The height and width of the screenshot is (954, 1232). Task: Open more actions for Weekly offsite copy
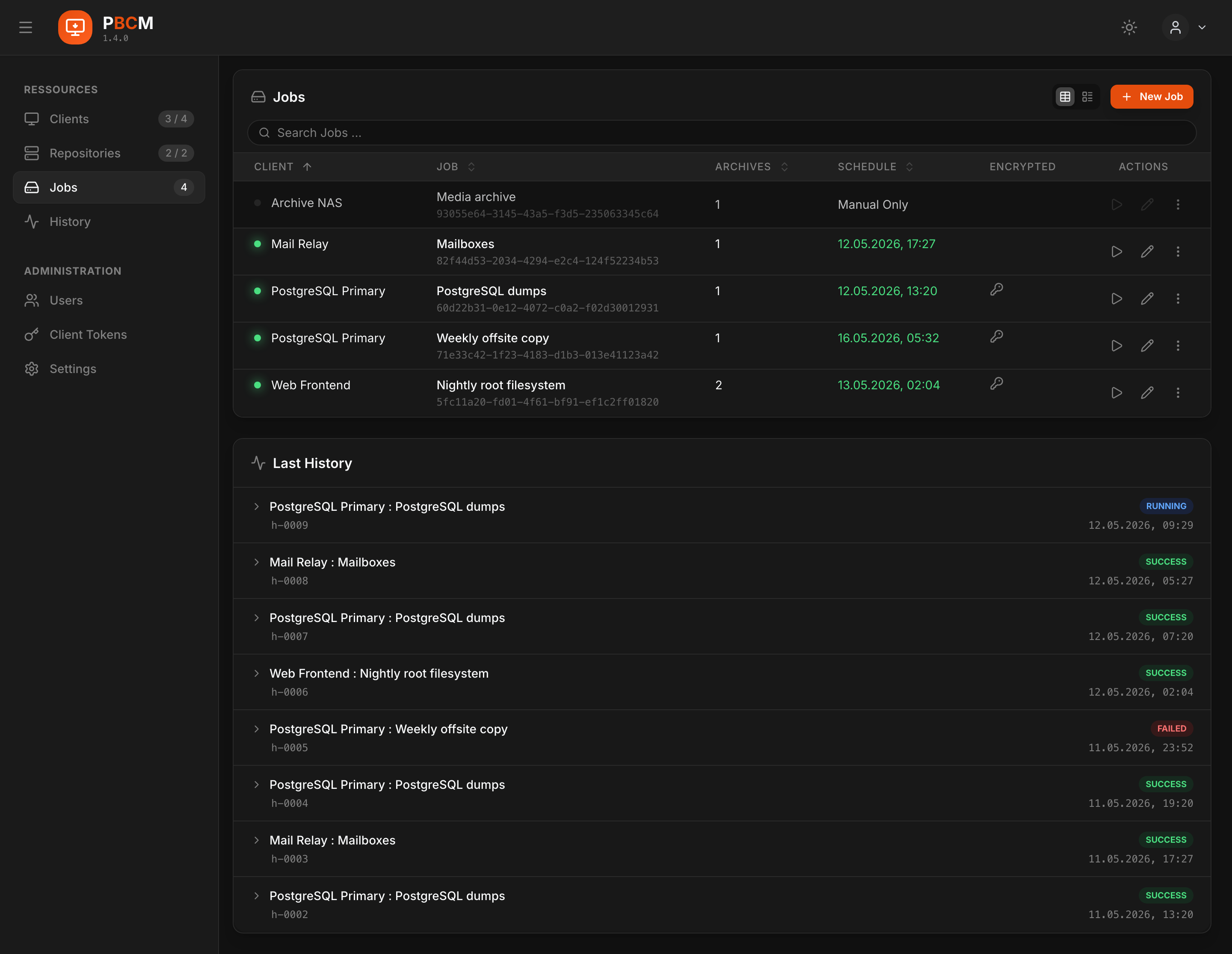1178,346
